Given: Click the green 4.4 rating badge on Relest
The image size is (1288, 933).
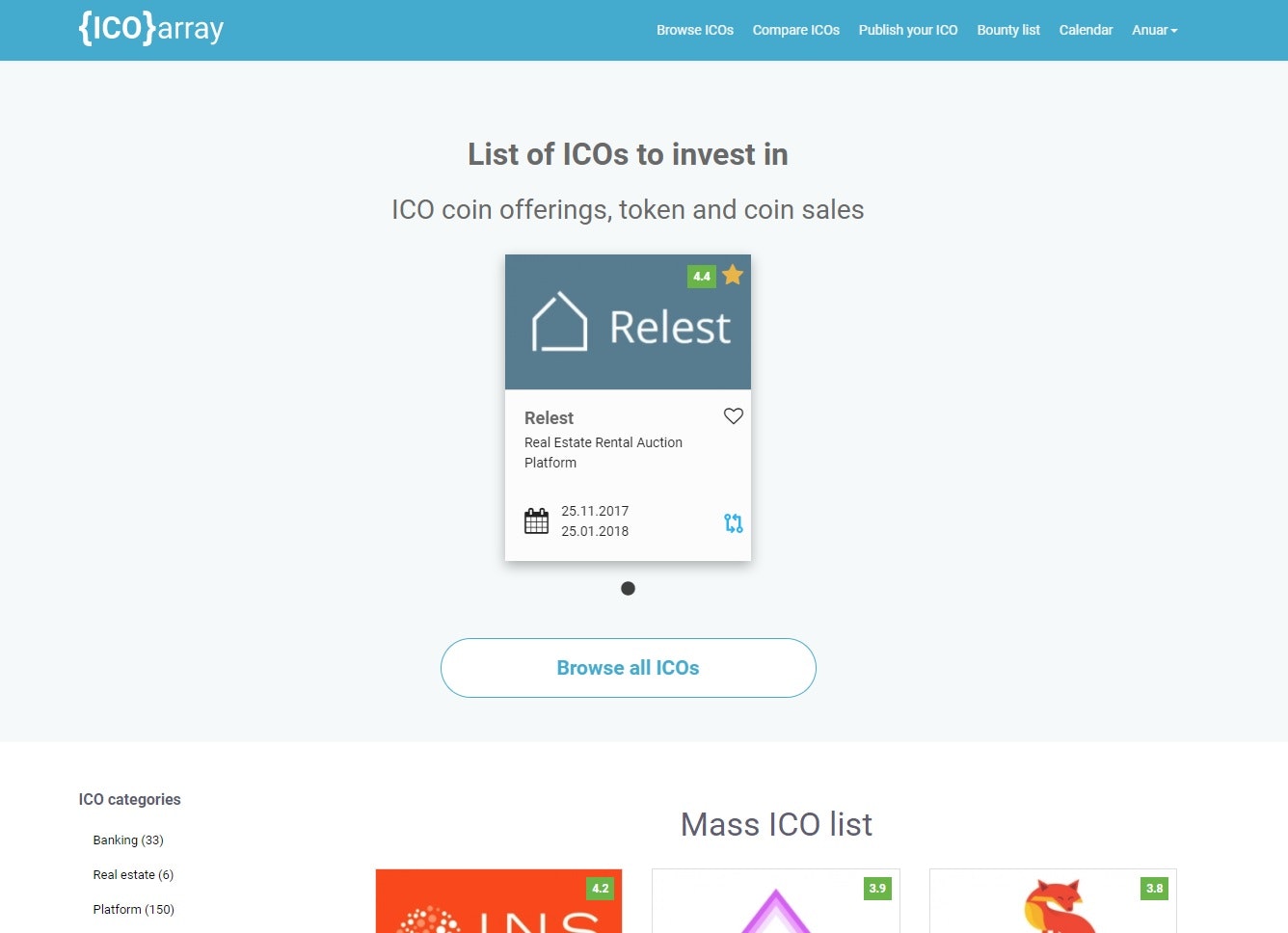Looking at the screenshot, I should 702,276.
